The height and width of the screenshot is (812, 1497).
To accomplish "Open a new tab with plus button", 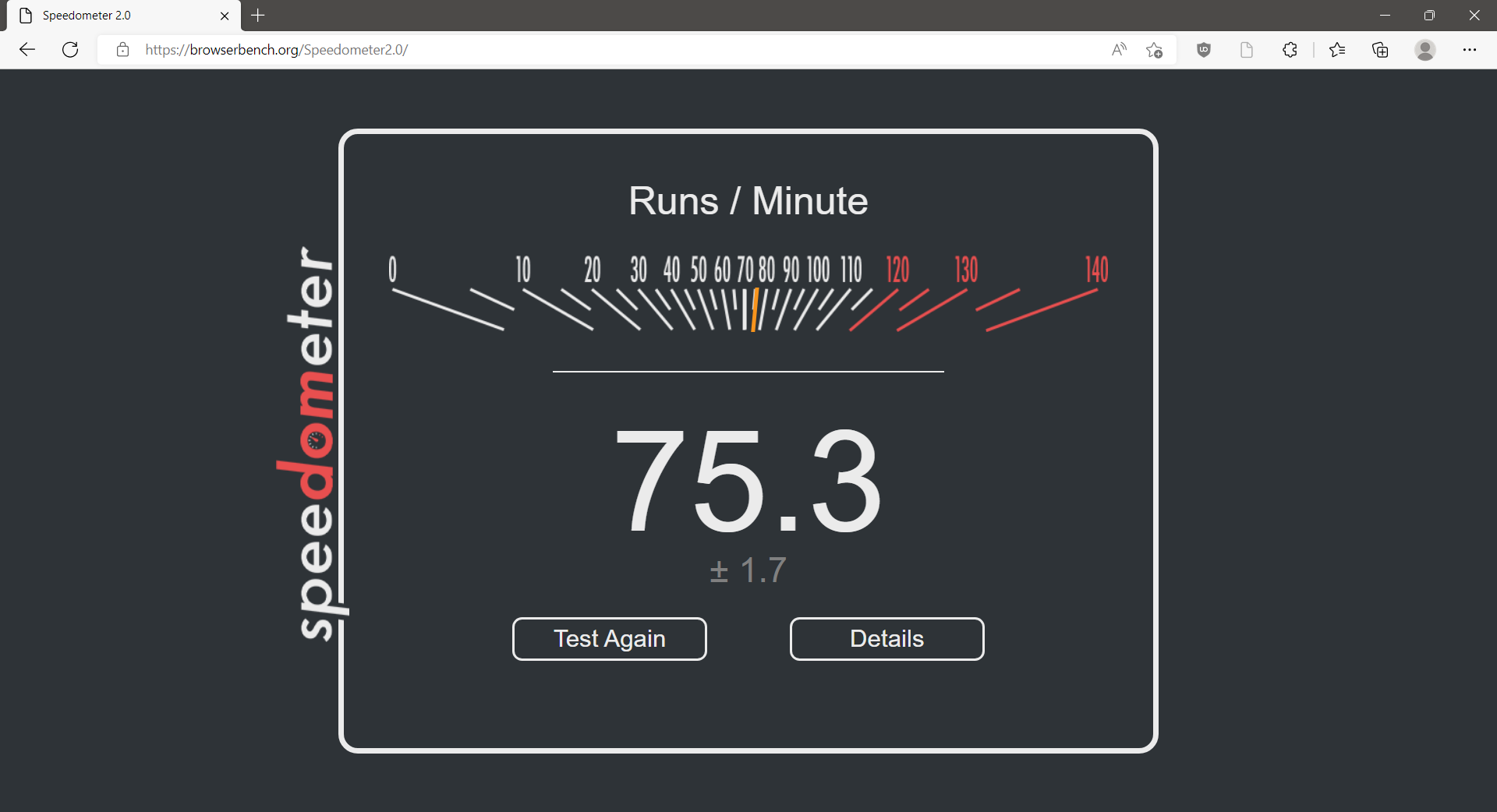I will pos(258,16).
